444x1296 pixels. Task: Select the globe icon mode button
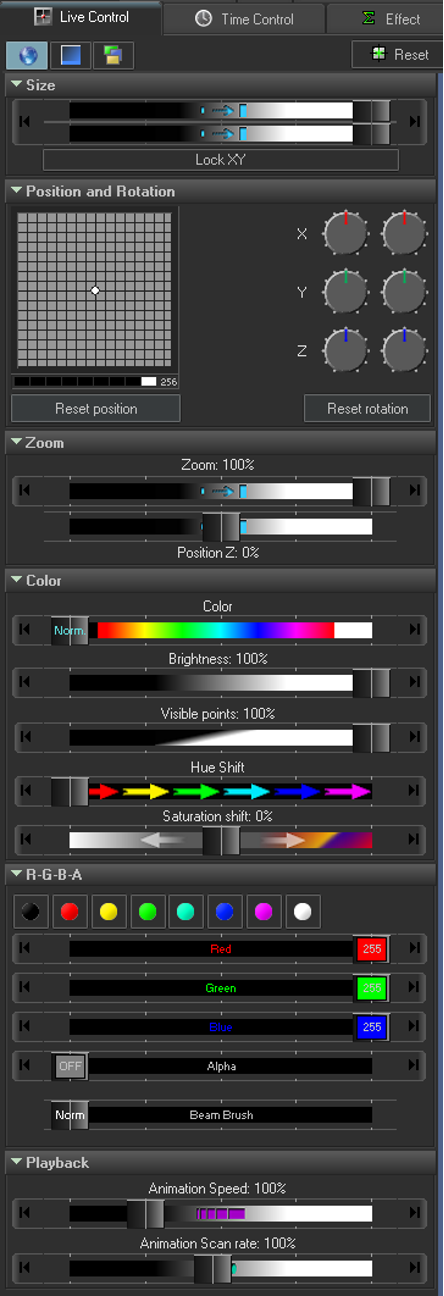click(26, 55)
